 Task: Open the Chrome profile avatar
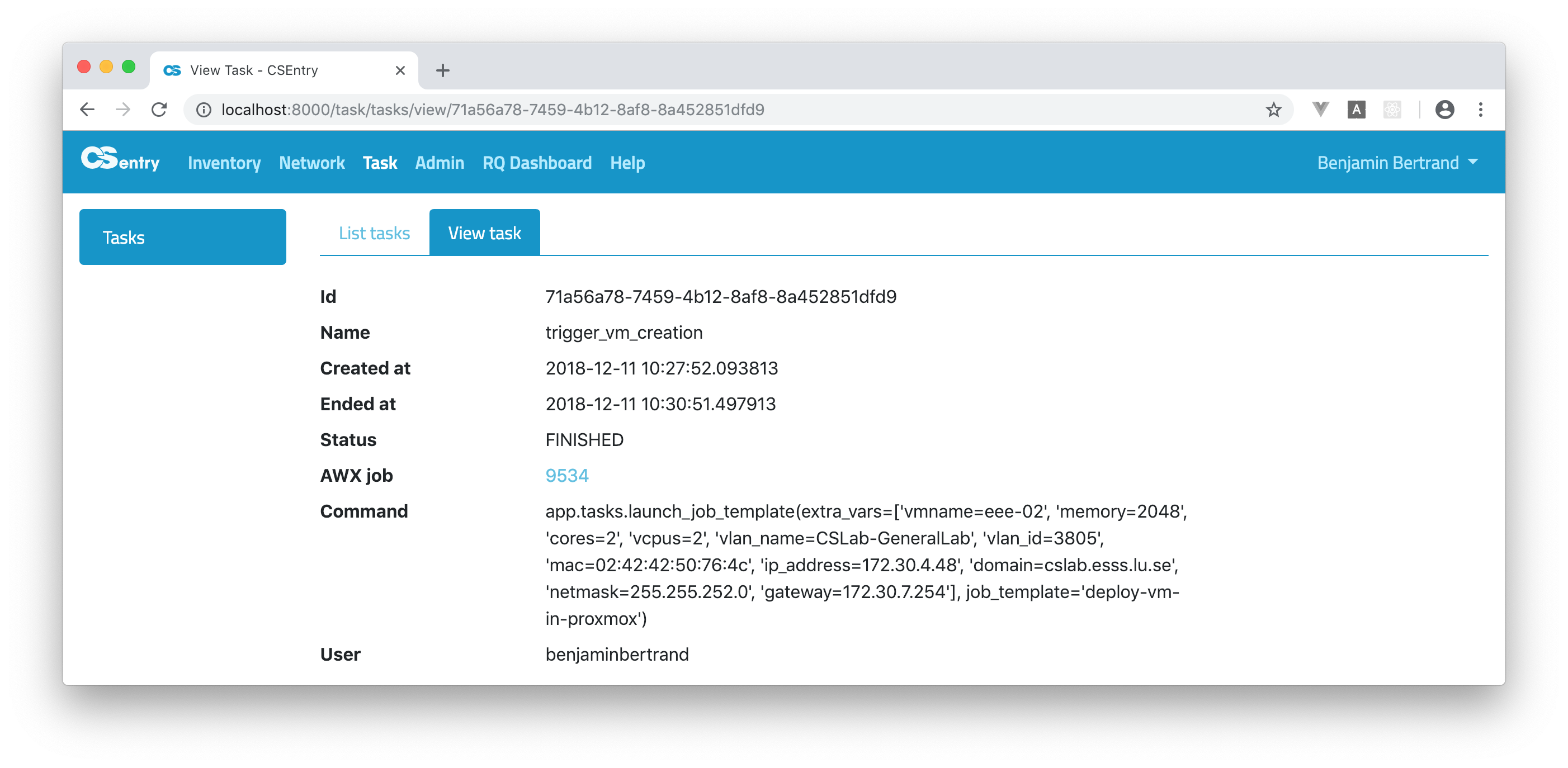(1444, 110)
